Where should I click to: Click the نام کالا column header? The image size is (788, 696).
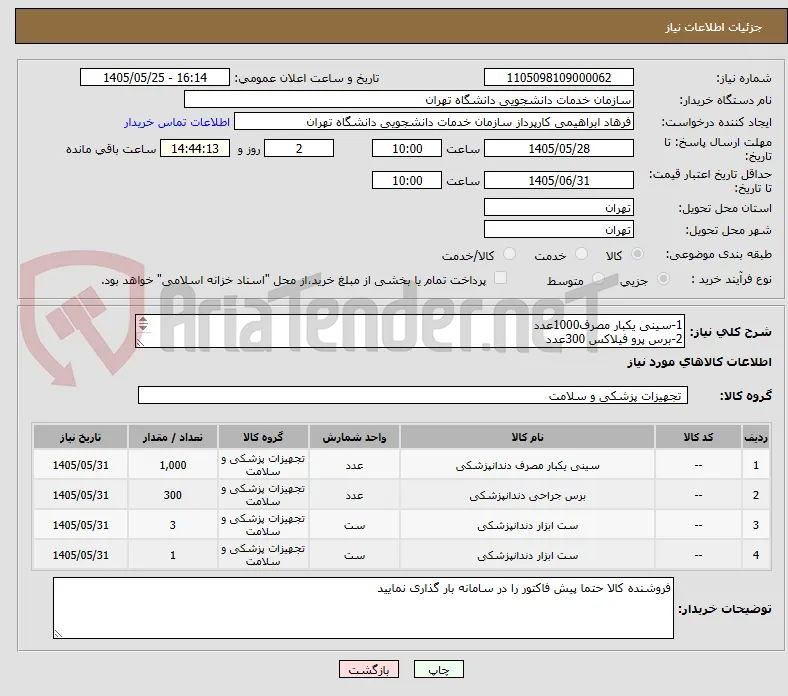click(527, 437)
